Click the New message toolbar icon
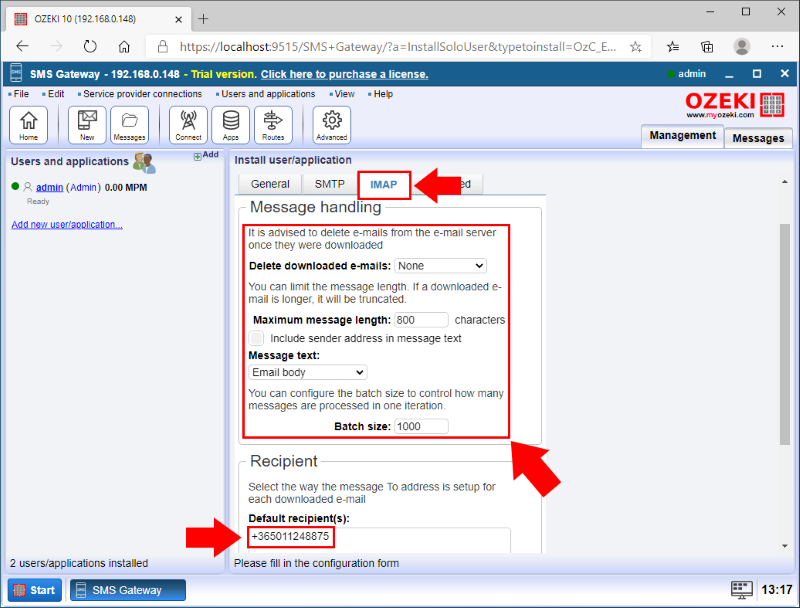The width and height of the screenshot is (800, 608). 87,125
